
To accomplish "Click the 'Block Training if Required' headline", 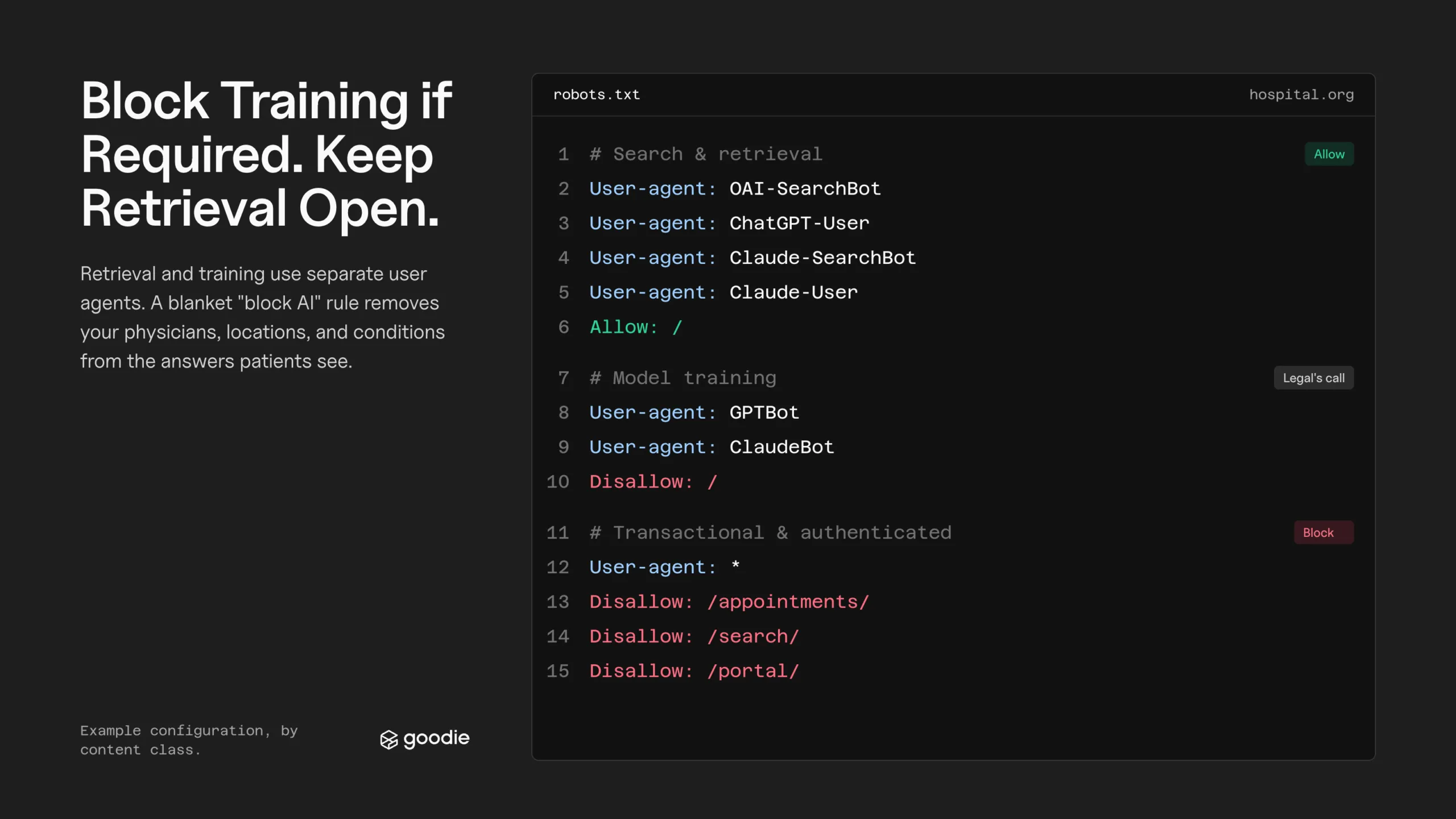I will 266,155.
